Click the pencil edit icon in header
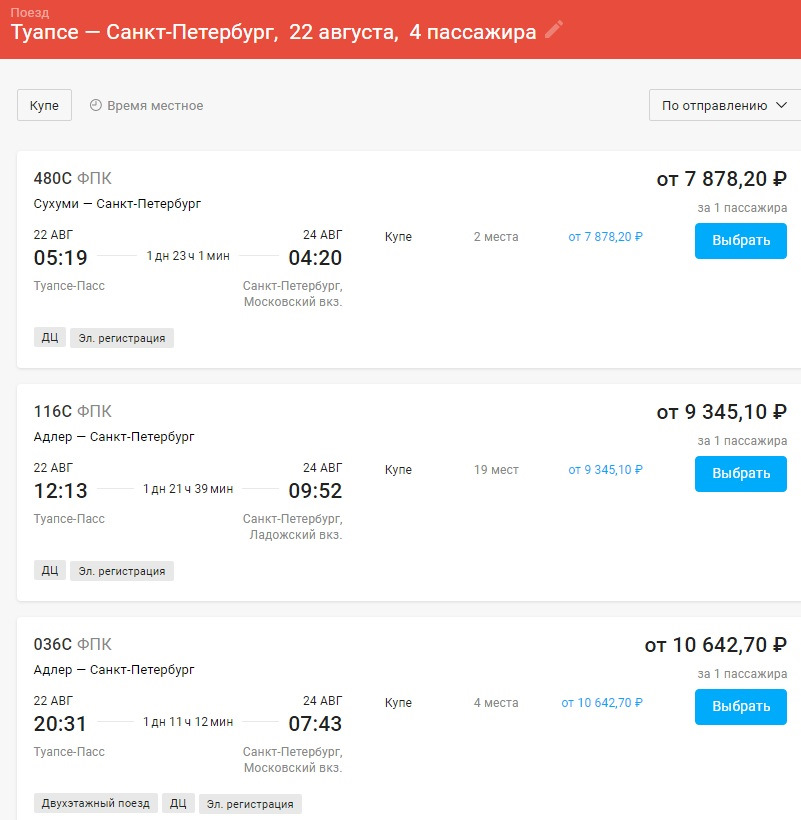The height and width of the screenshot is (820, 801). point(554,30)
